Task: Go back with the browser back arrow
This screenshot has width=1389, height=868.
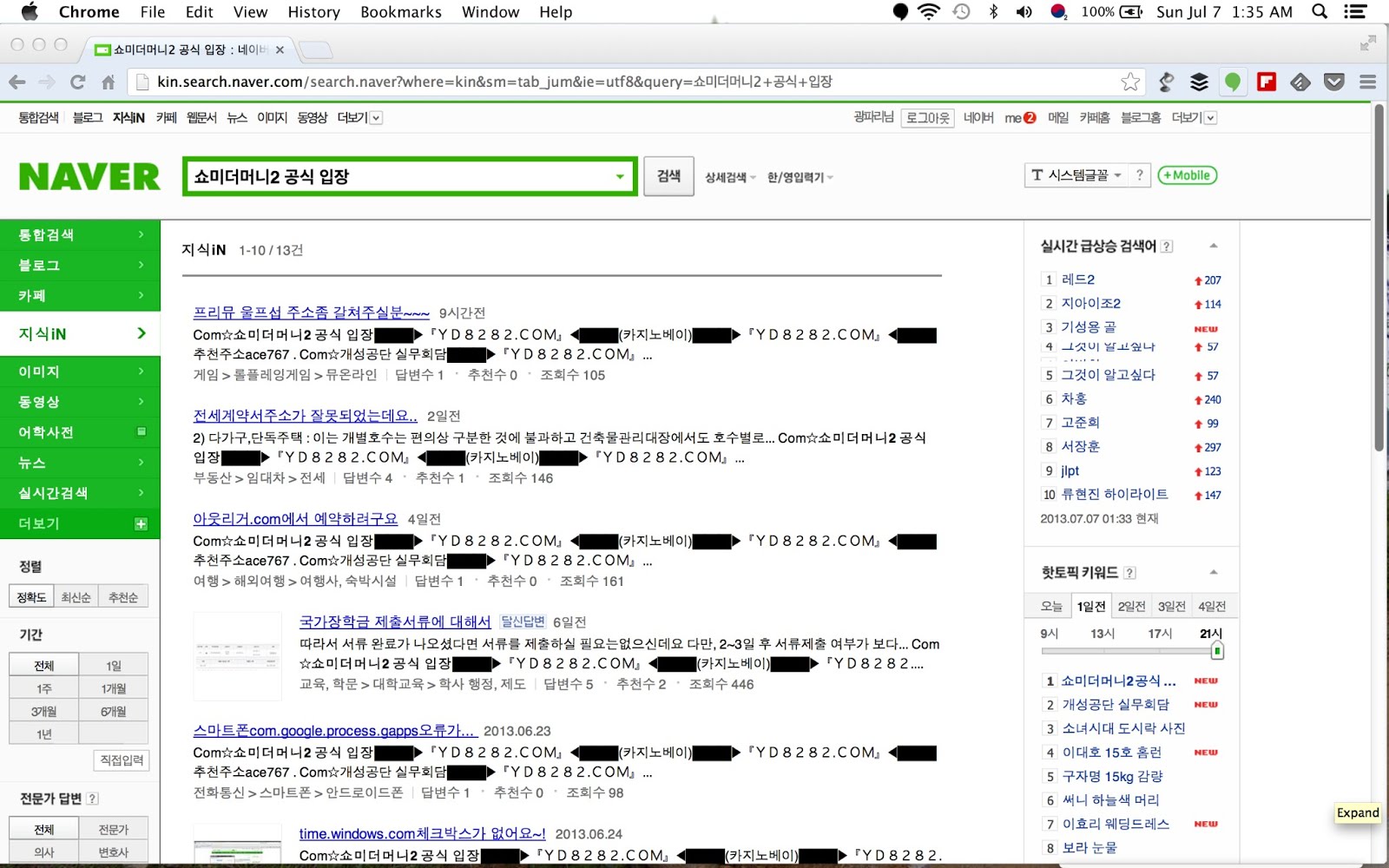Action: coord(17,82)
